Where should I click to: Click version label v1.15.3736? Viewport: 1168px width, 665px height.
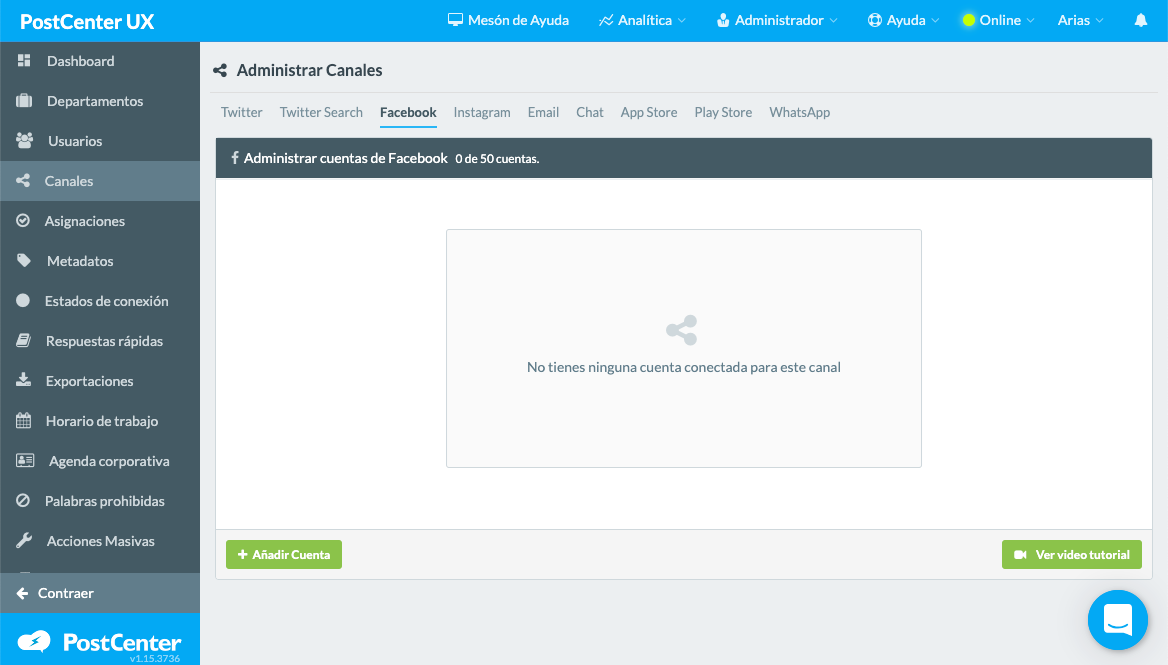(x=155, y=658)
